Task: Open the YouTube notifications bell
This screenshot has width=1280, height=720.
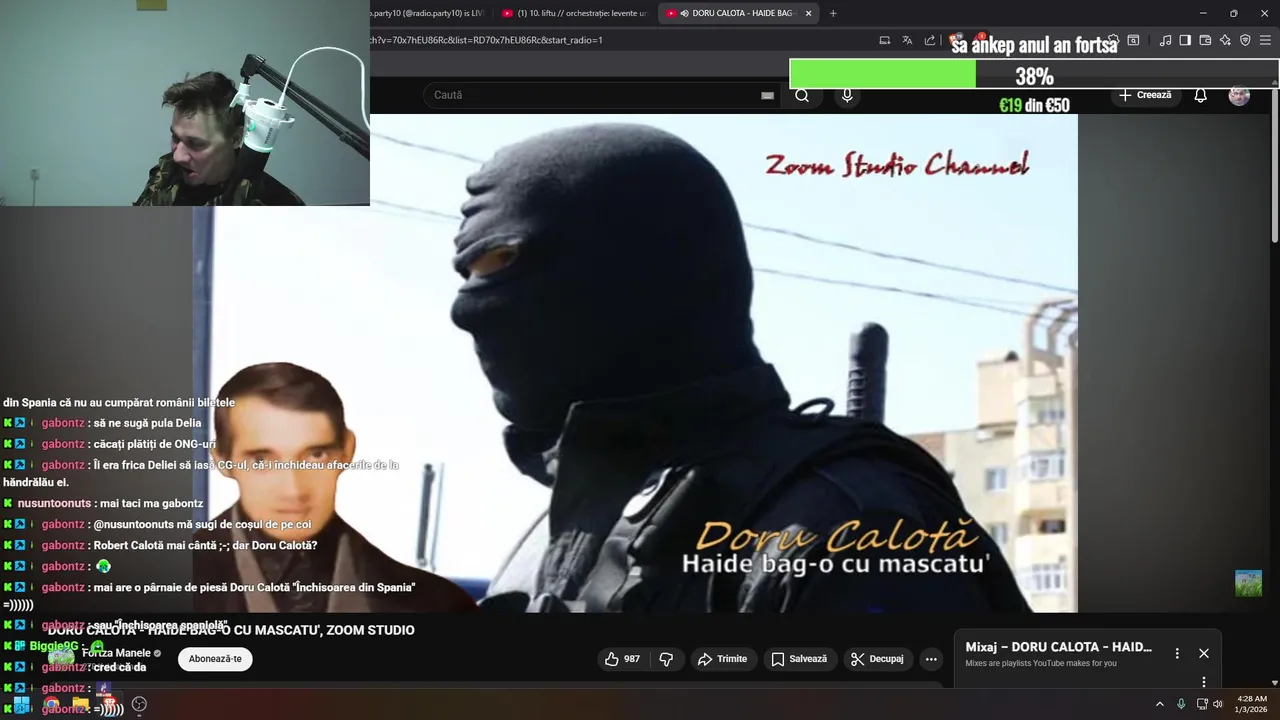Action: point(1200,95)
